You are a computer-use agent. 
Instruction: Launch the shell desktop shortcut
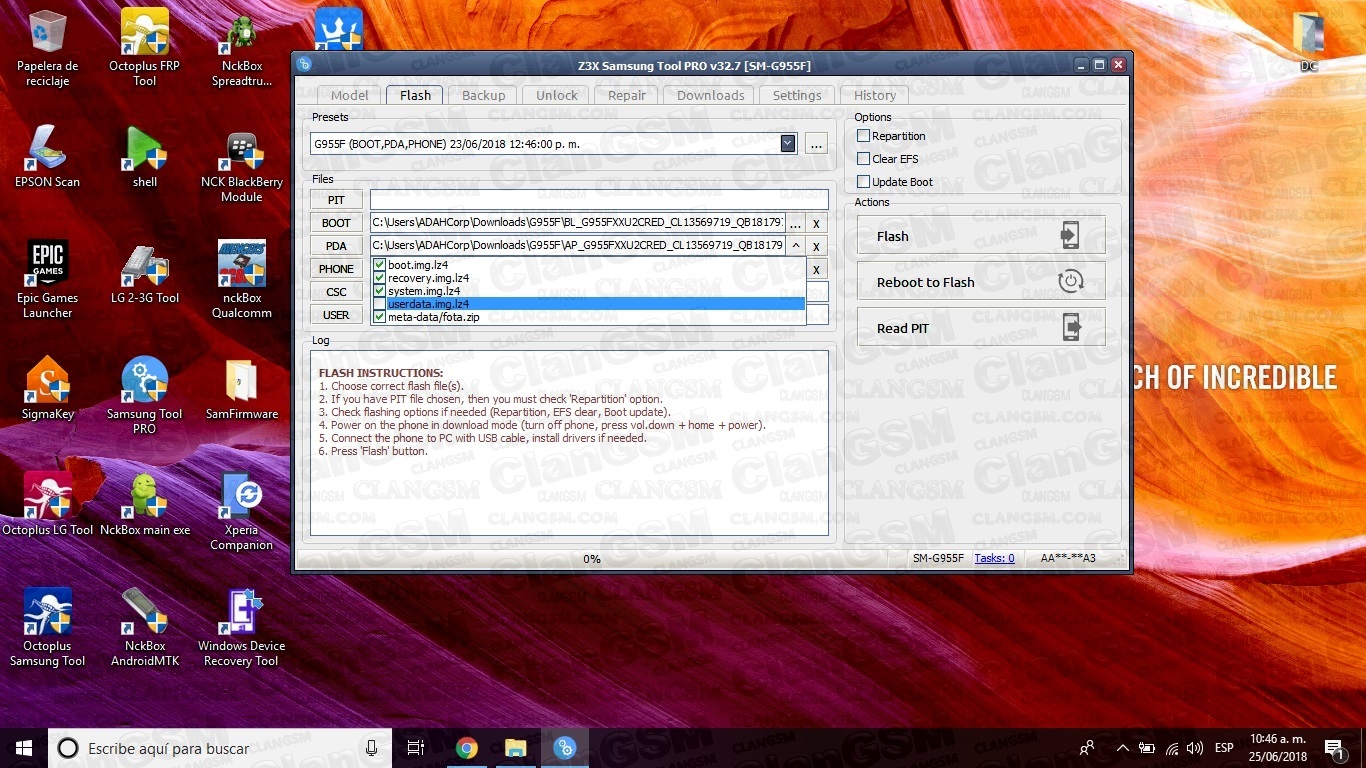(145, 156)
